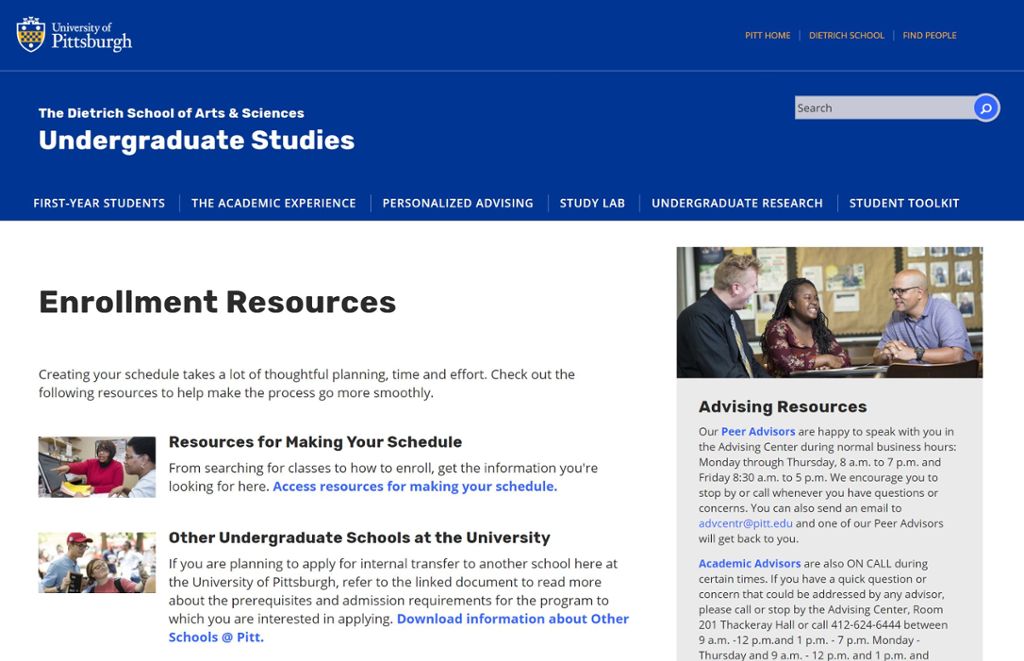This screenshot has height=661, width=1024.
Task: Click the Search input field
Action: coord(880,107)
